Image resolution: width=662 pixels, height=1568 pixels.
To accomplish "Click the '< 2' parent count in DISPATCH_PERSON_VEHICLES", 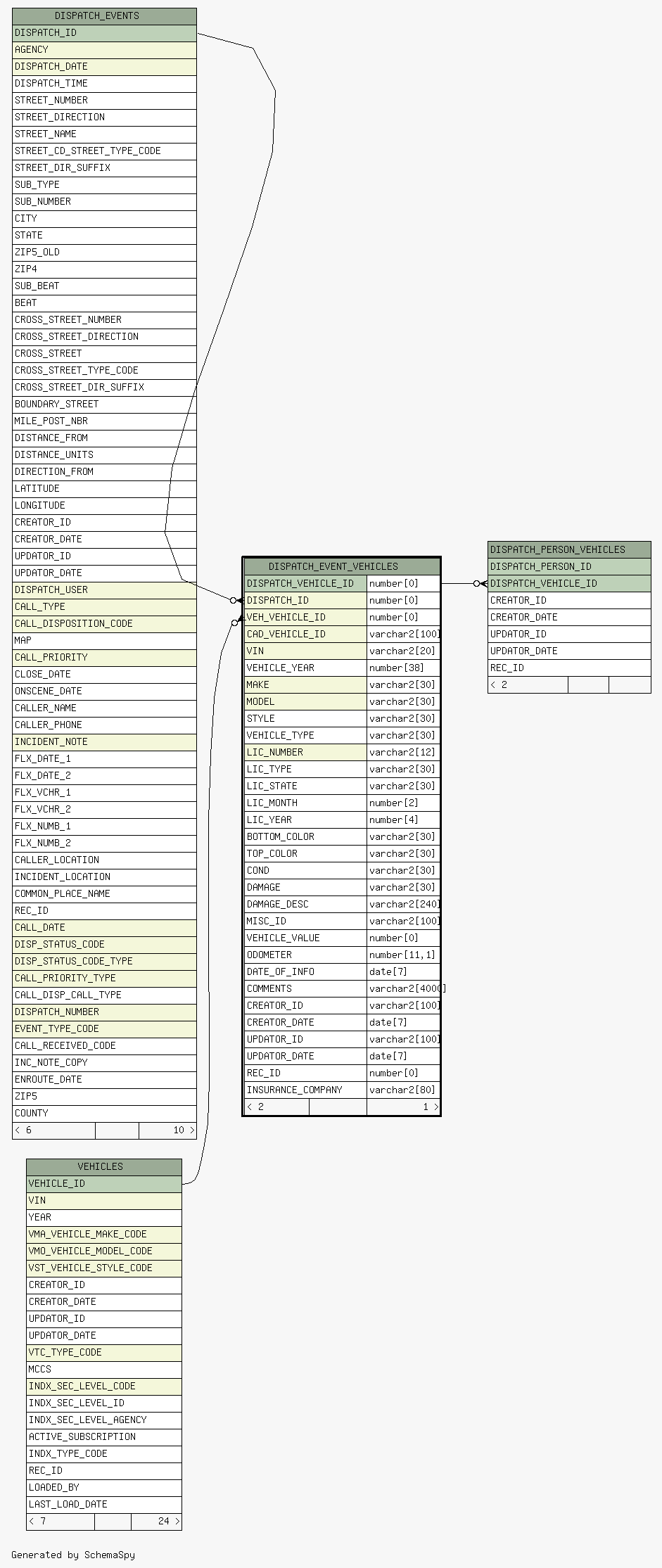I will [x=528, y=684].
